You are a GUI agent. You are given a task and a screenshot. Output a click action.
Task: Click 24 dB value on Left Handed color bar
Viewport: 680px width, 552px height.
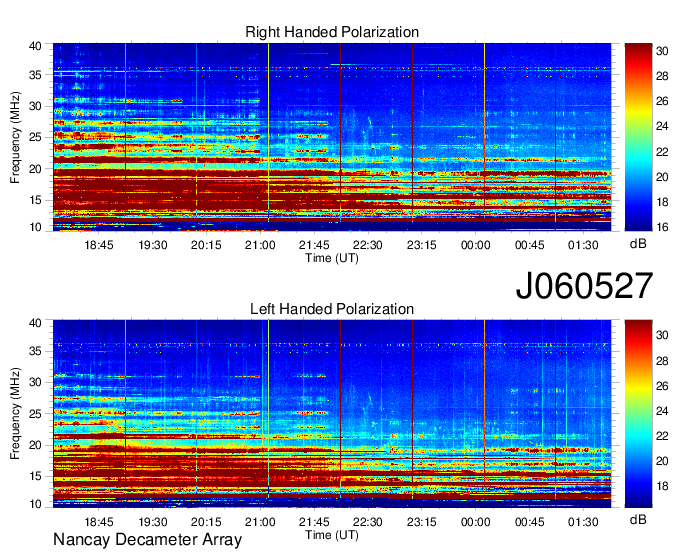[x=662, y=411]
